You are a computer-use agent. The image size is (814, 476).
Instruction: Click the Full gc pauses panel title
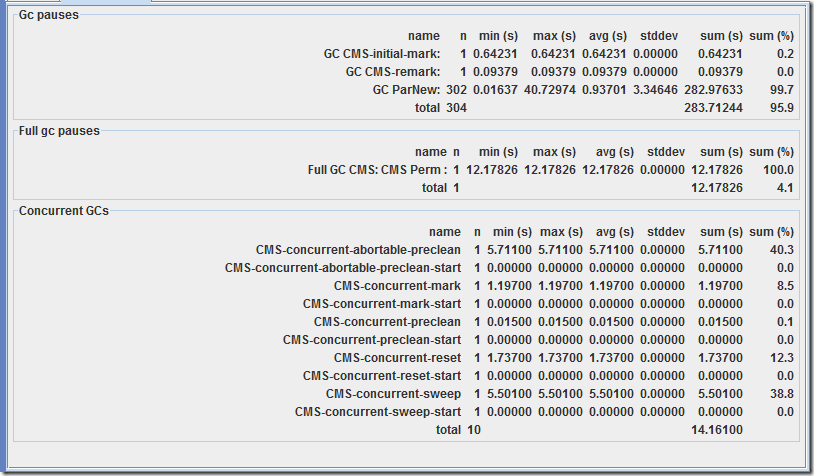59,130
